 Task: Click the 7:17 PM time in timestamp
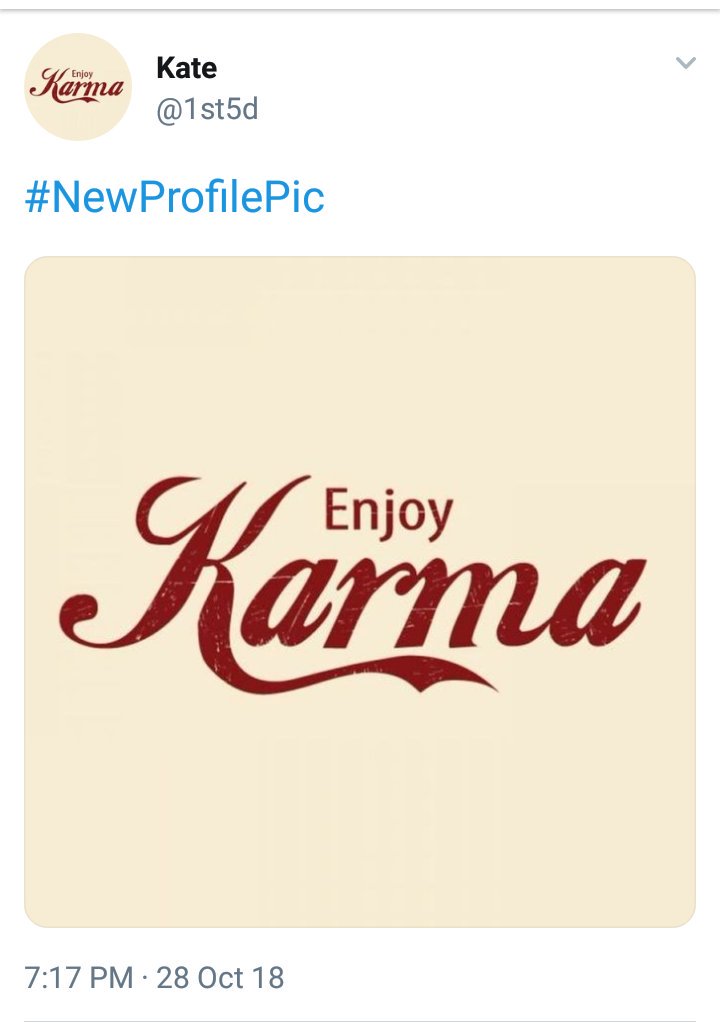78,977
